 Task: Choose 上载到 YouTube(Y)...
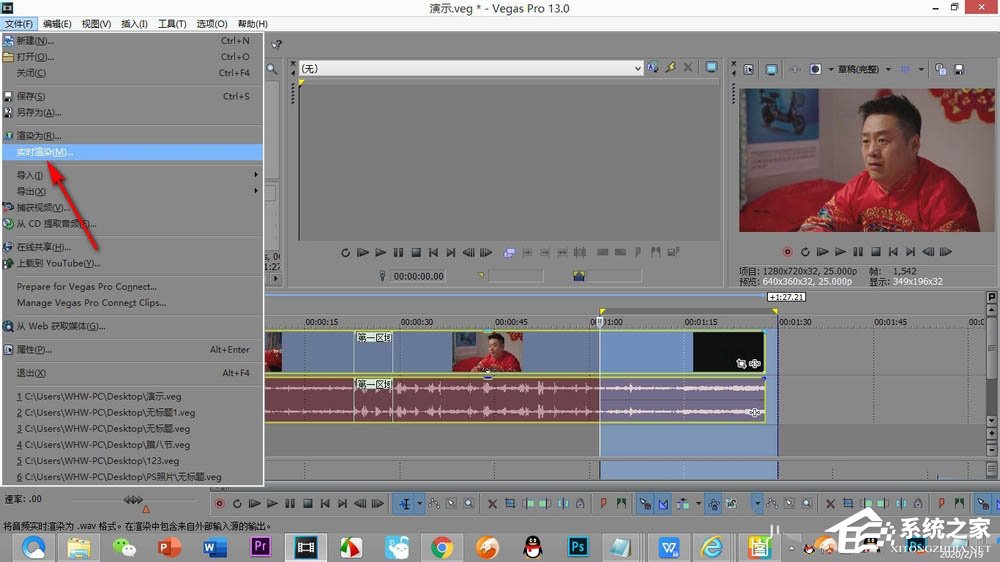tap(133, 263)
